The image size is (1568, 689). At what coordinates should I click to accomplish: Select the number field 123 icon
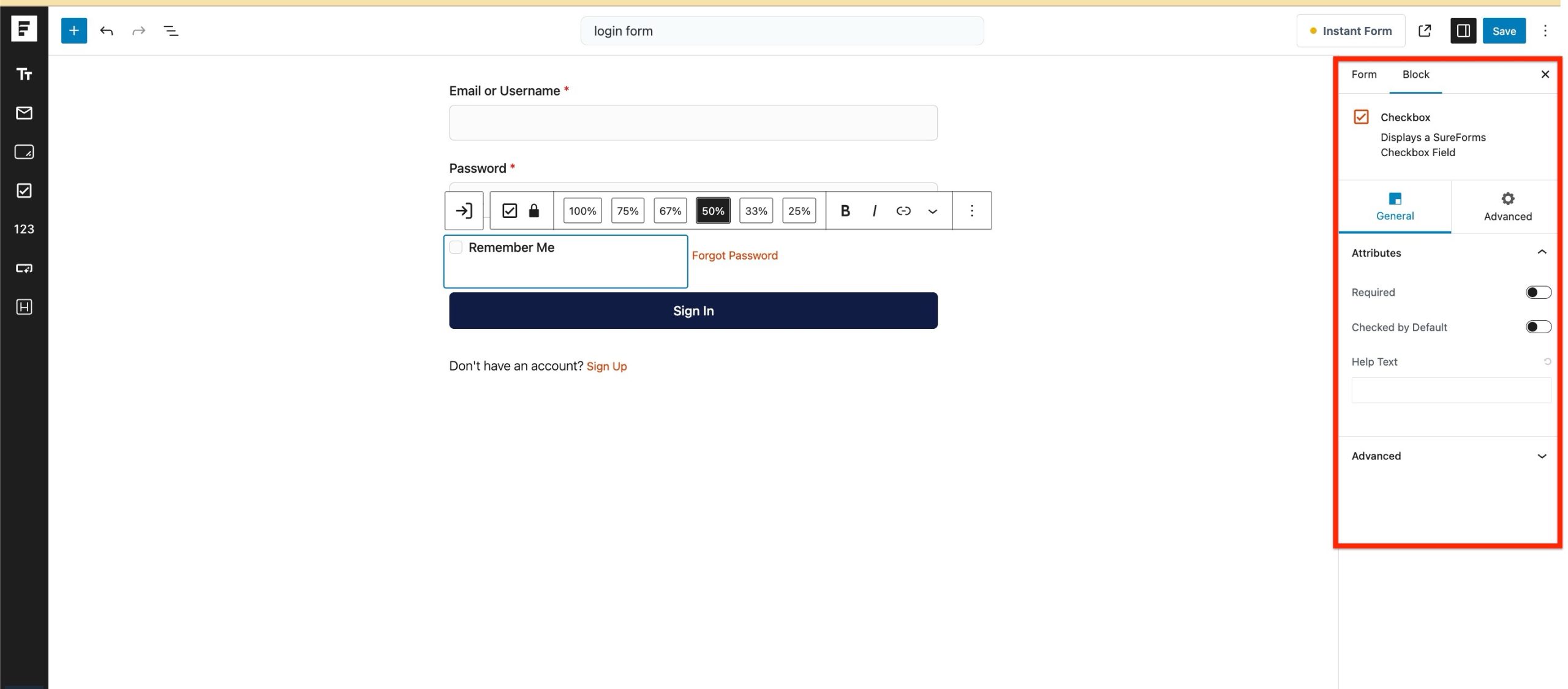tap(24, 229)
